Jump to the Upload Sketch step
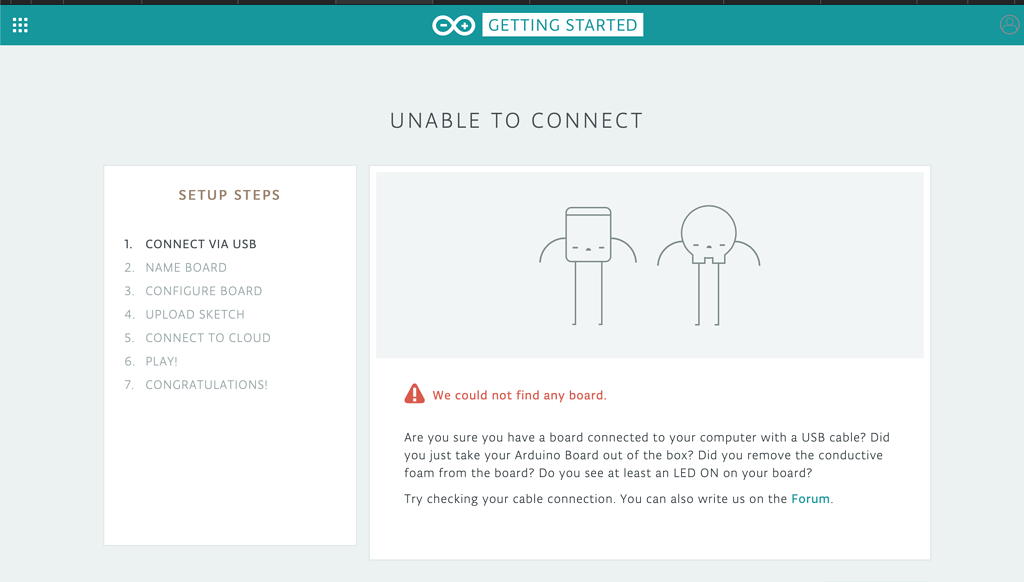Viewport: 1024px width, 582px height. click(x=195, y=314)
